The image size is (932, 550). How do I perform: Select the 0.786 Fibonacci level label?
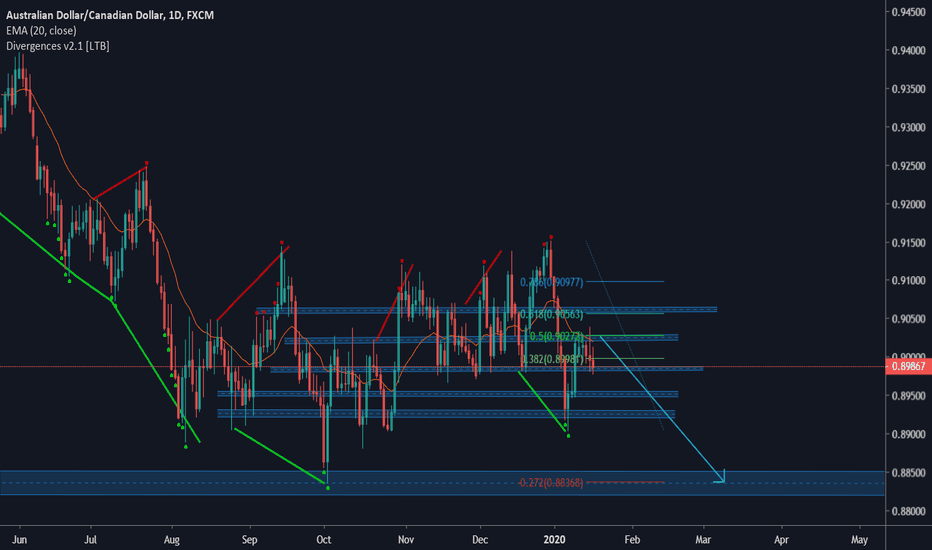pos(551,283)
